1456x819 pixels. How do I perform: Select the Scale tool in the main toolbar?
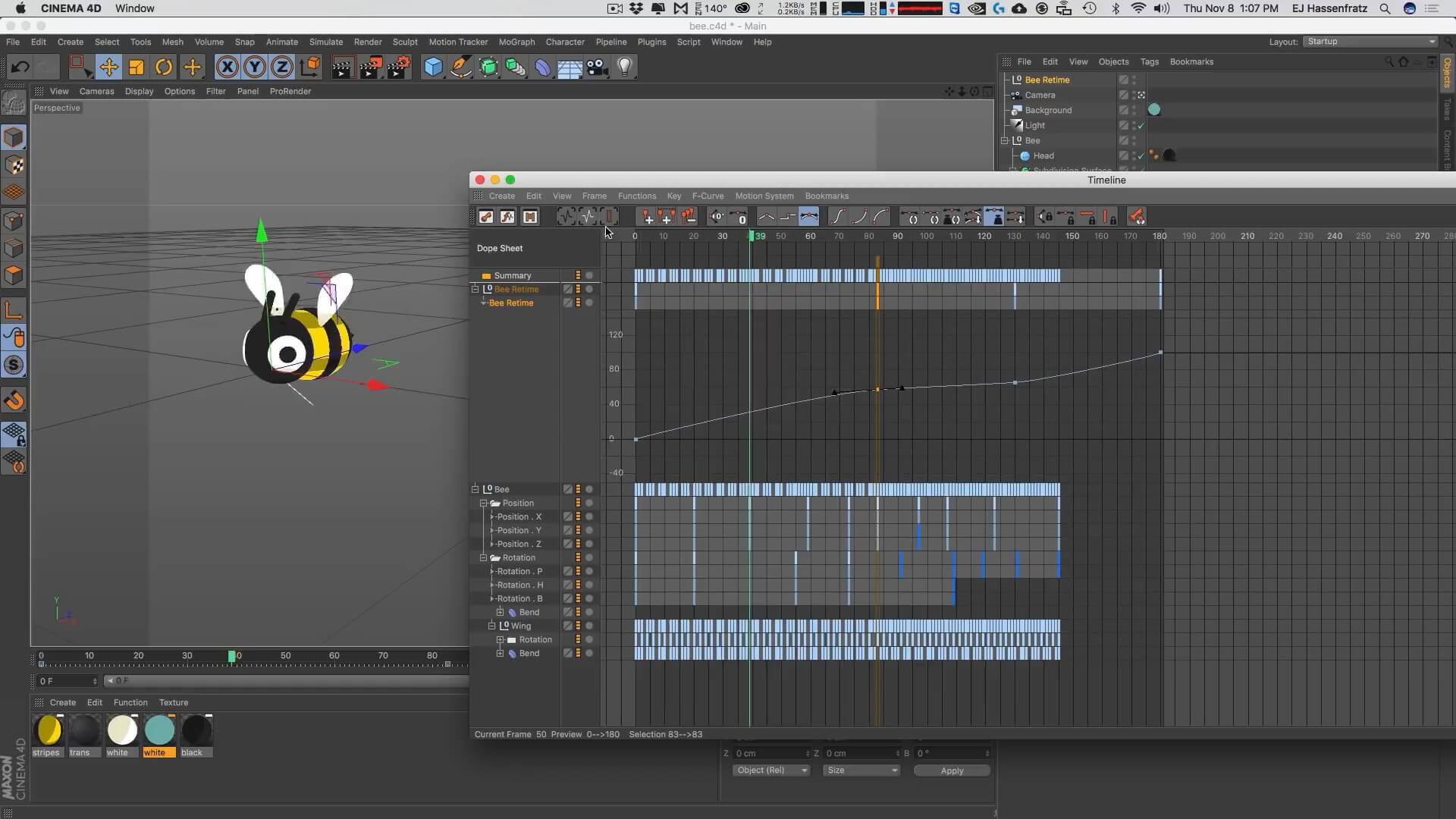tap(136, 67)
